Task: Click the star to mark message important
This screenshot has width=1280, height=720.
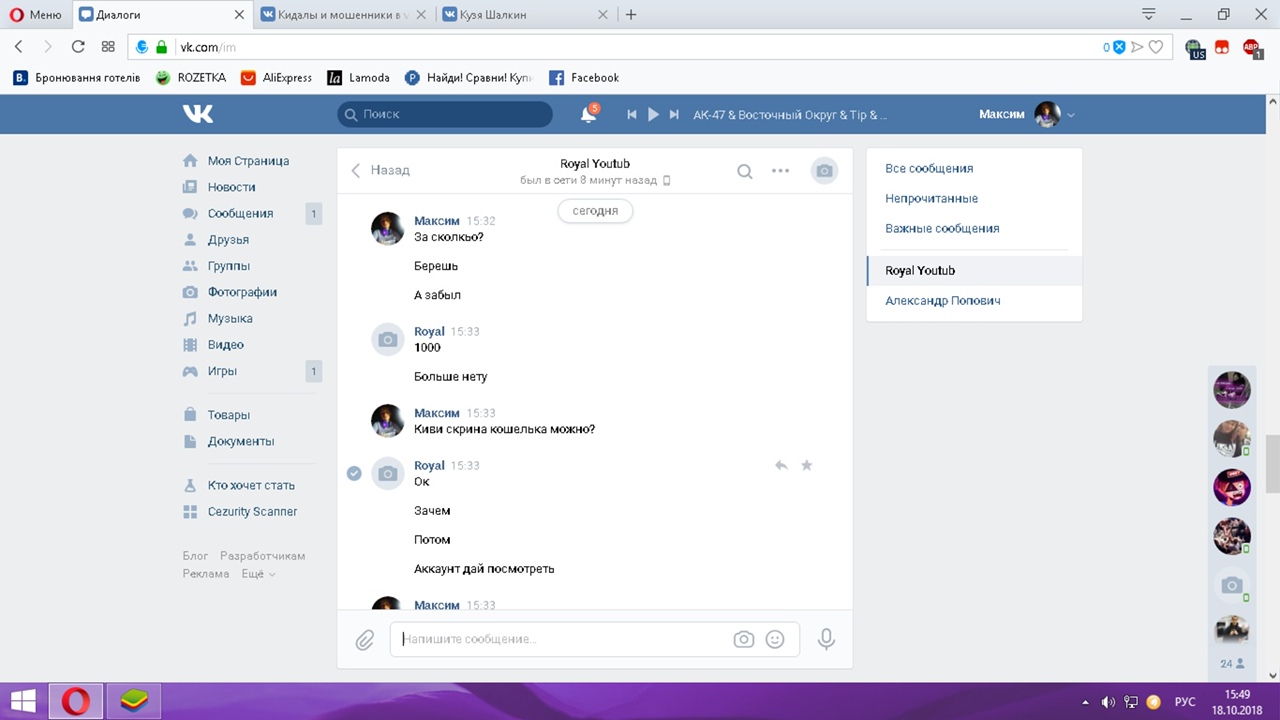Action: tap(807, 465)
